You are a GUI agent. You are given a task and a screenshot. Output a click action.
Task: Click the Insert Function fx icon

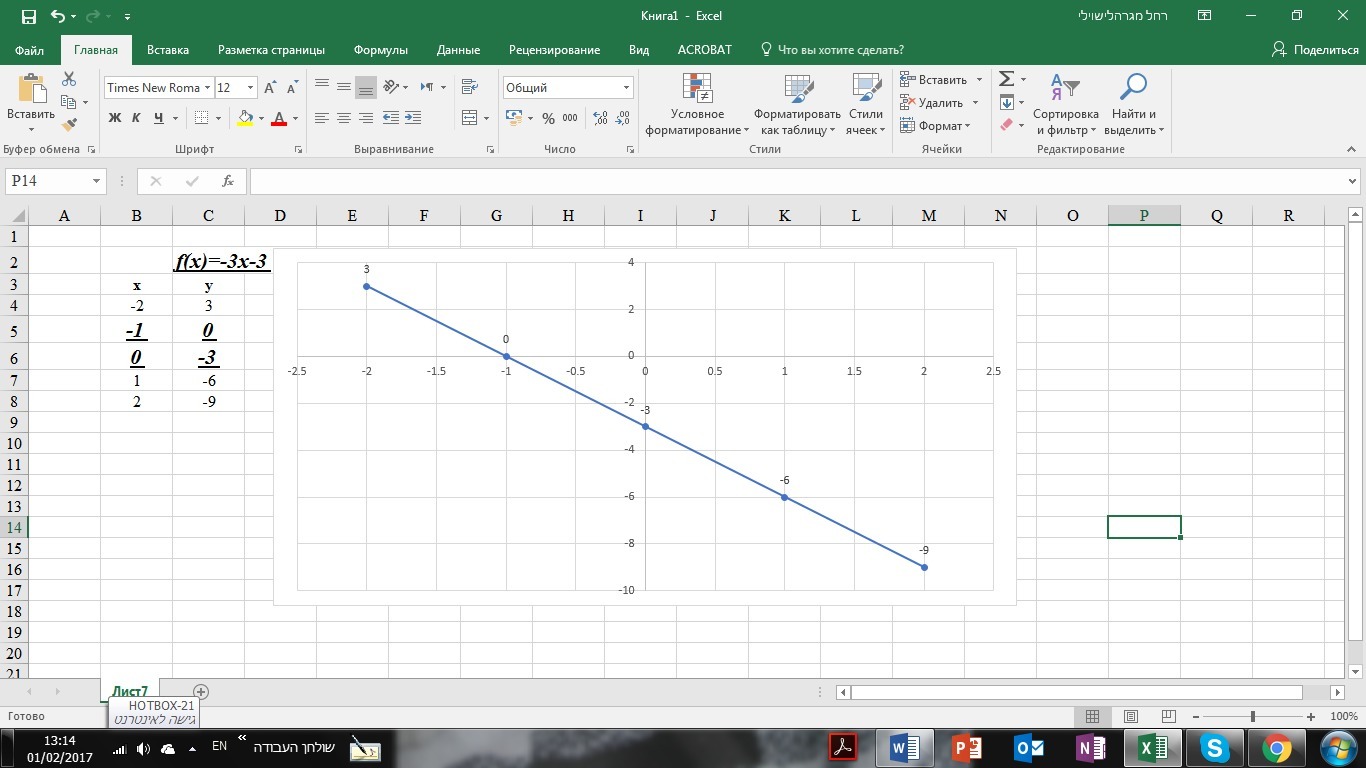coord(228,181)
